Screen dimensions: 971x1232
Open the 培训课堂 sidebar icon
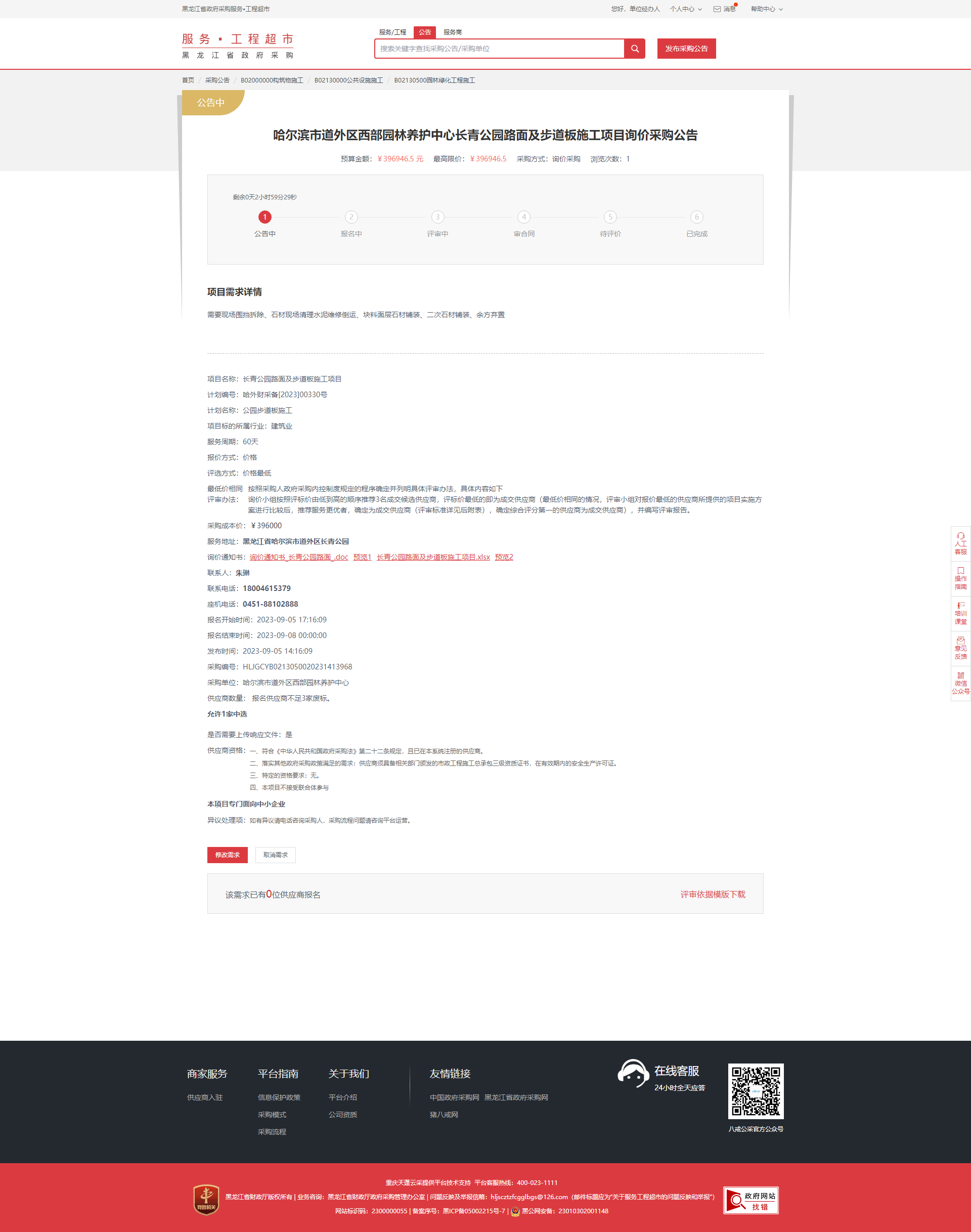[960, 613]
